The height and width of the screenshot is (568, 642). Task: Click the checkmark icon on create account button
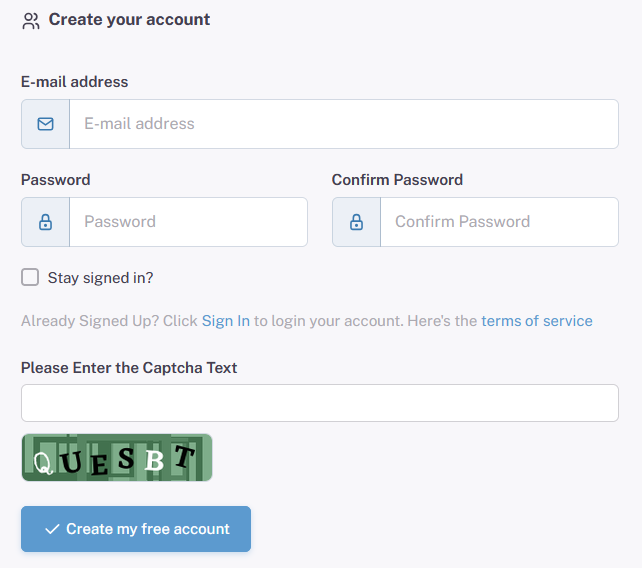point(52,529)
